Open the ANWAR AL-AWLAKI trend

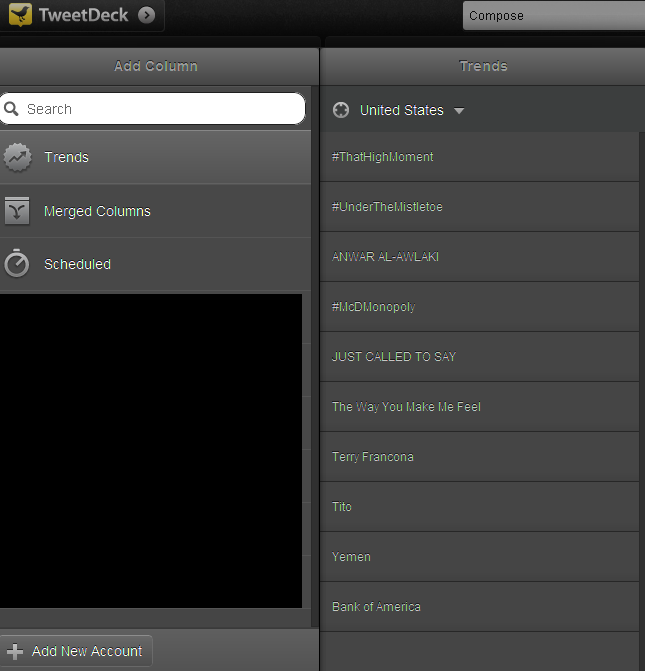(x=479, y=257)
